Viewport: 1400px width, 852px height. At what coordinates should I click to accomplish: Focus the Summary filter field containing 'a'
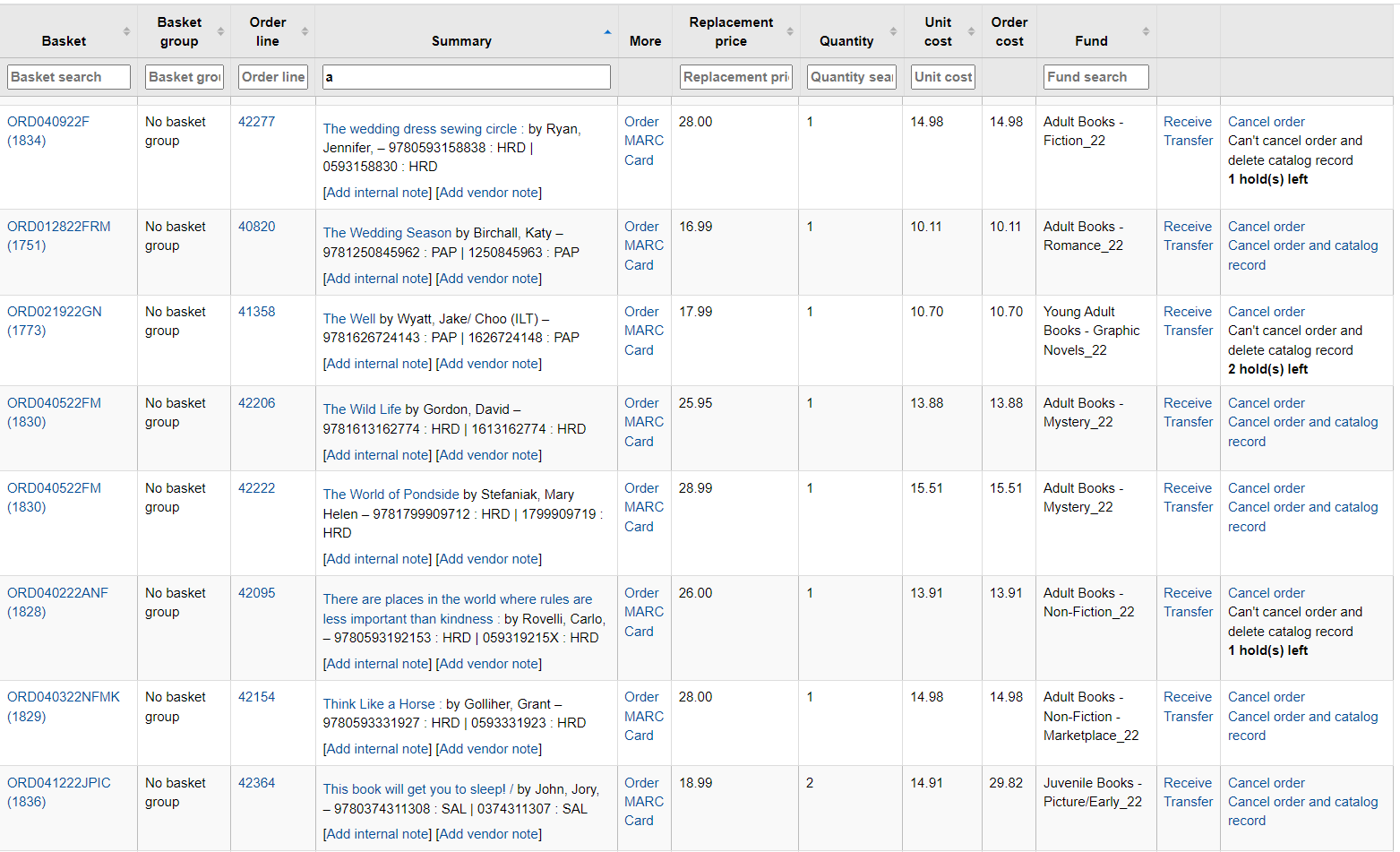[466, 77]
